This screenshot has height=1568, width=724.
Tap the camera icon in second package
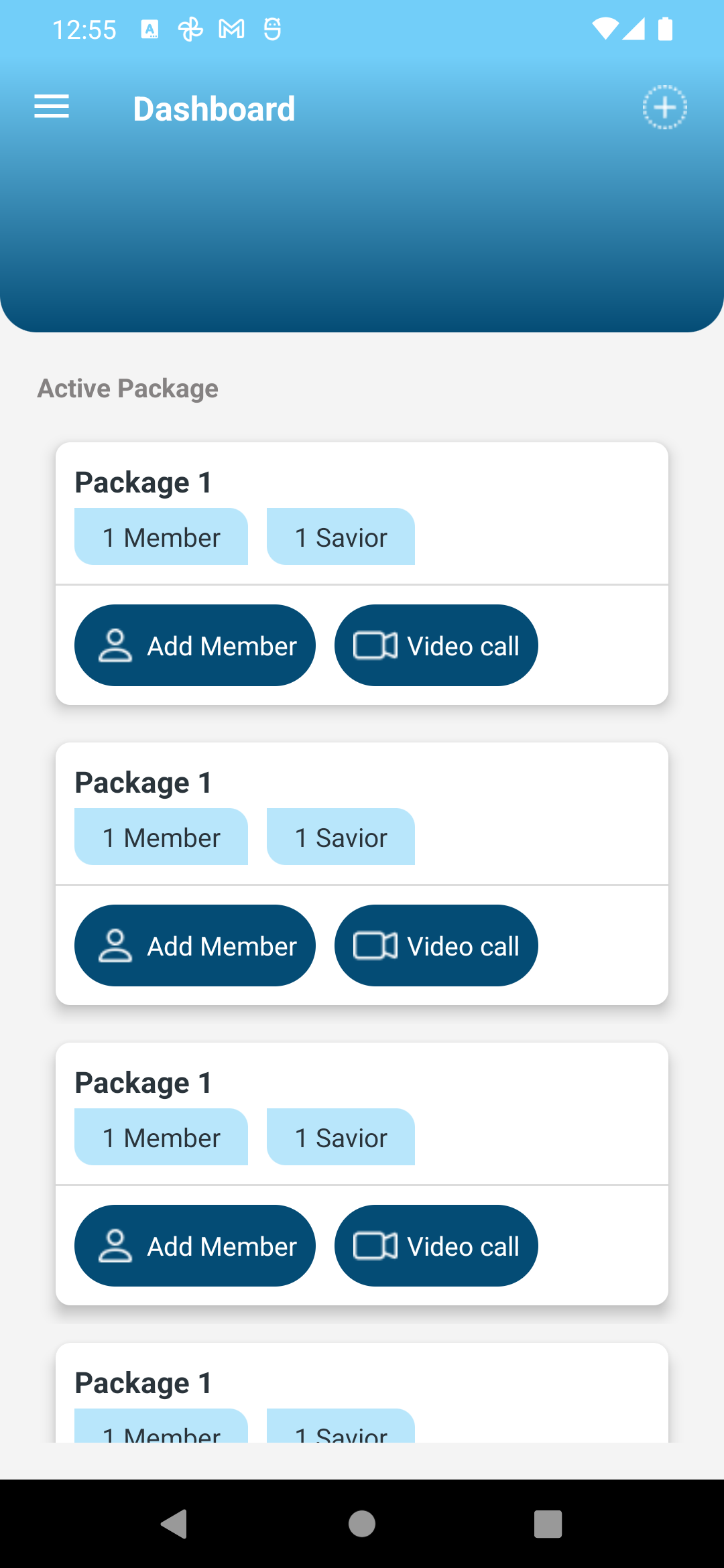point(375,946)
